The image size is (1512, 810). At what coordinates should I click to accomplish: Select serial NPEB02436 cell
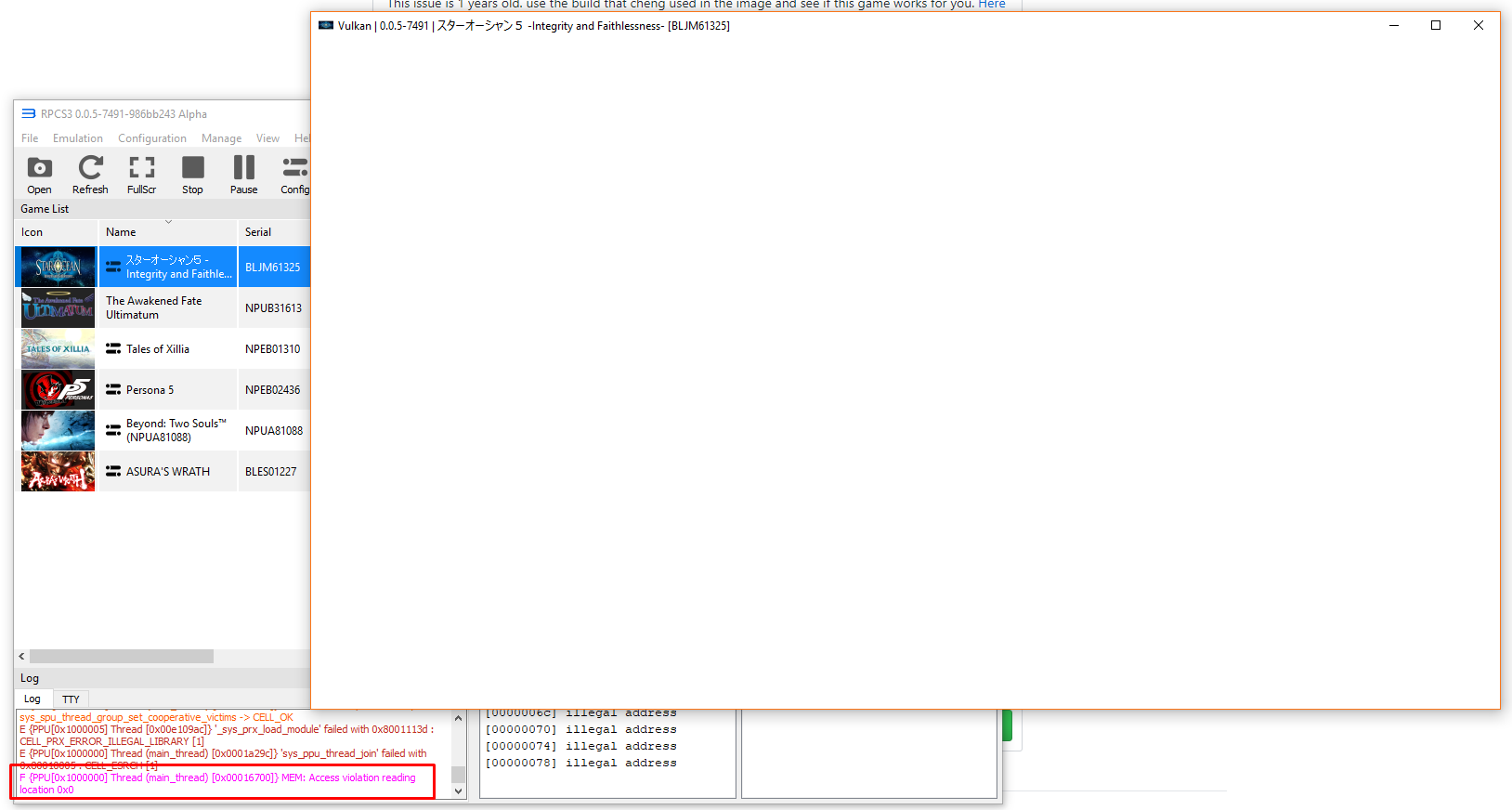point(273,389)
